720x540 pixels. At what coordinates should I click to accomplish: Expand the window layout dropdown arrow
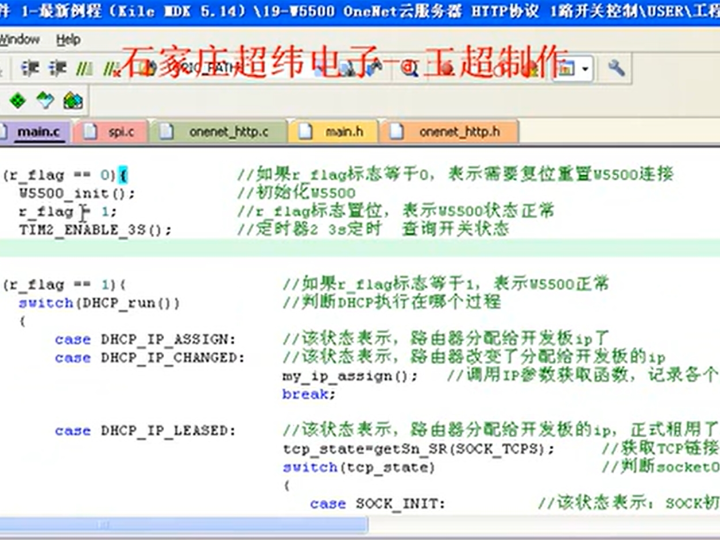(584, 68)
